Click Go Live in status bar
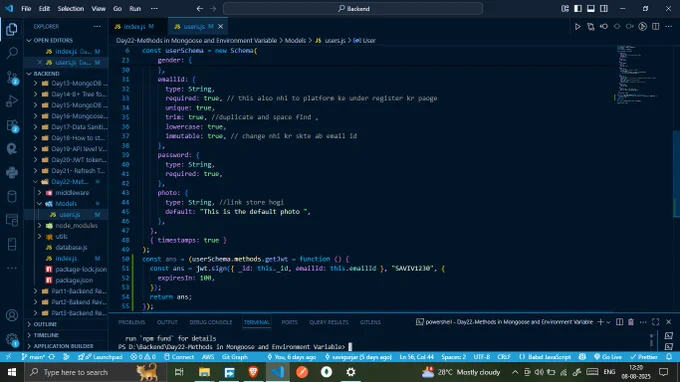The image size is (680, 382). [608, 357]
